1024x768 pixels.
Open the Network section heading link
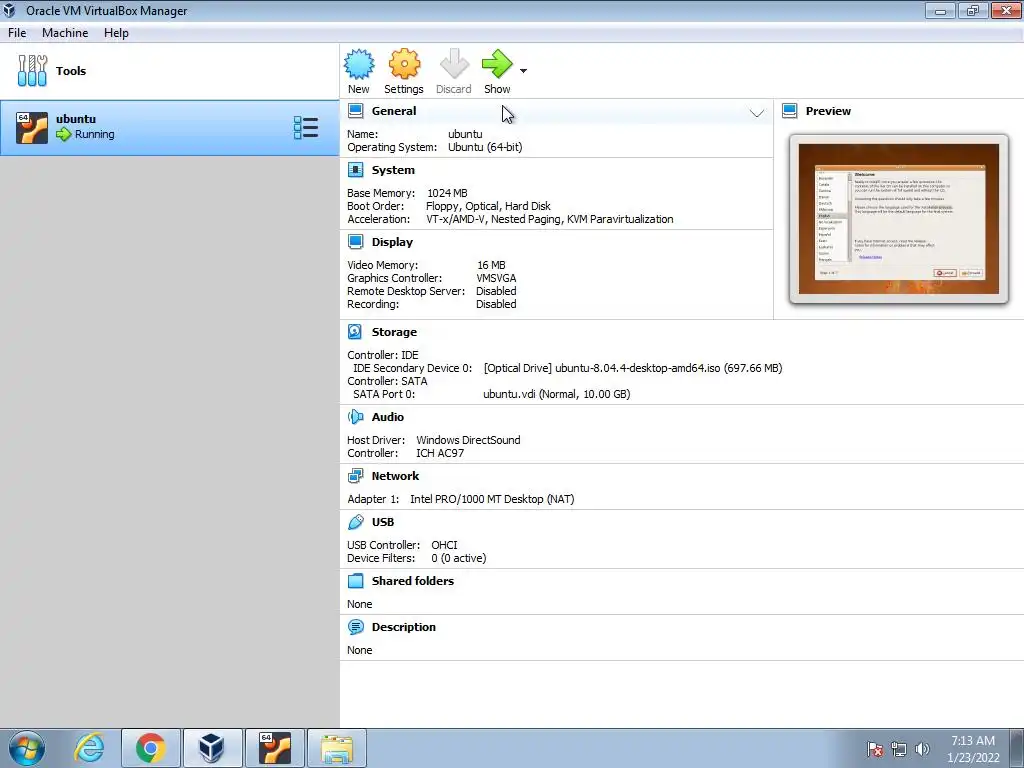coord(395,475)
